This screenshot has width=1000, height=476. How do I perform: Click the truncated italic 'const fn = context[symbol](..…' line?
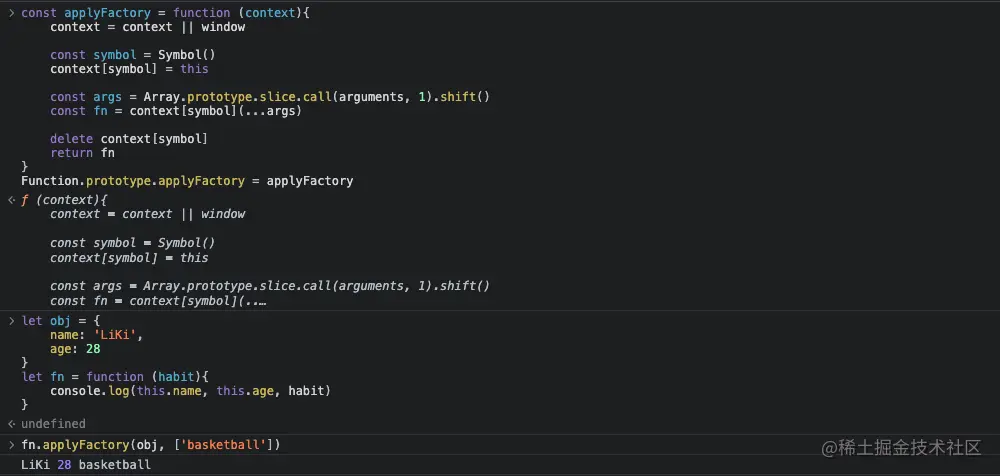(158, 301)
